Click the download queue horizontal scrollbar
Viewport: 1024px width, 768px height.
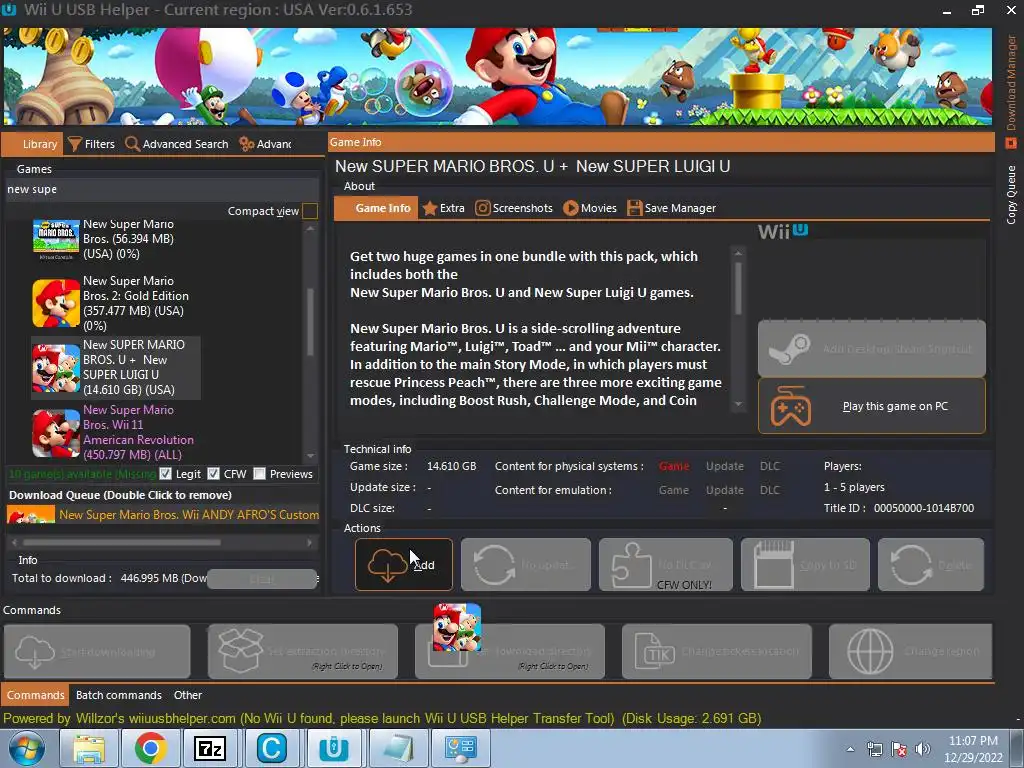[121, 542]
